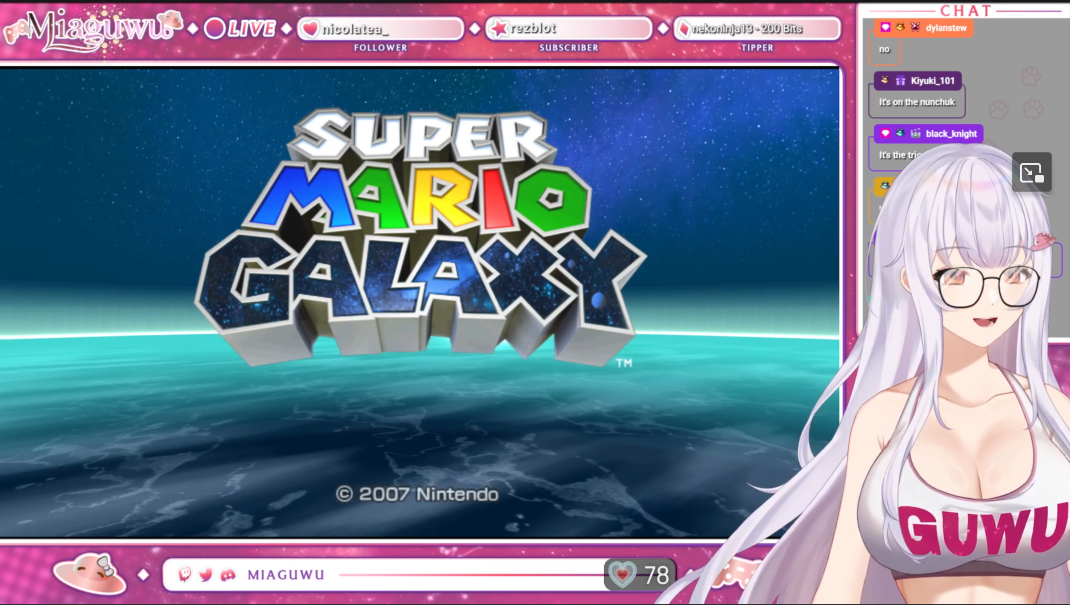Click the MIAGUWU text in bottom bar
The image size is (1070, 605).
click(286, 575)
